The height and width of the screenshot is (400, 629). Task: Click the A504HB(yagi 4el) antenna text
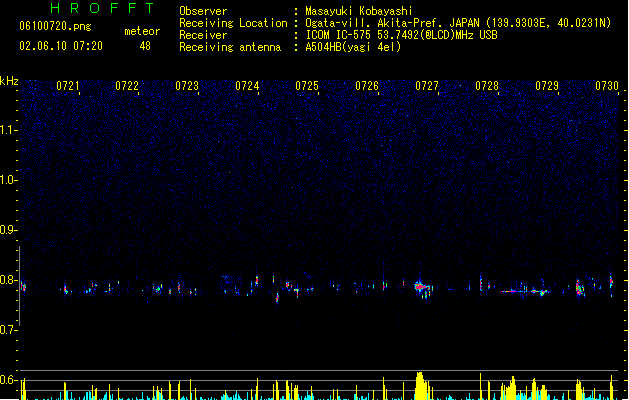pos(353,47)
